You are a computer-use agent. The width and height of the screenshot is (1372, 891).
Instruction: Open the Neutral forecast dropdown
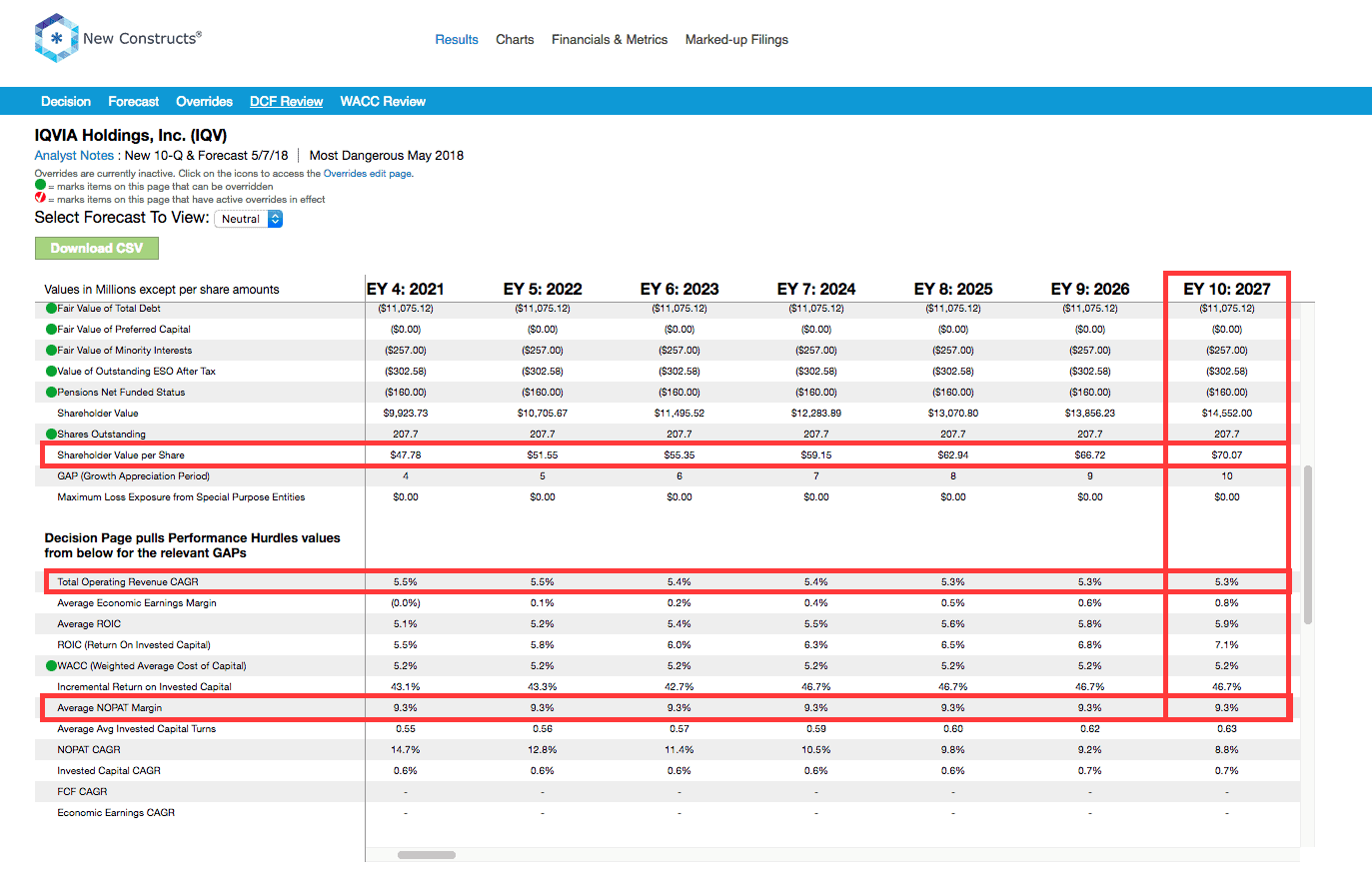249,219
